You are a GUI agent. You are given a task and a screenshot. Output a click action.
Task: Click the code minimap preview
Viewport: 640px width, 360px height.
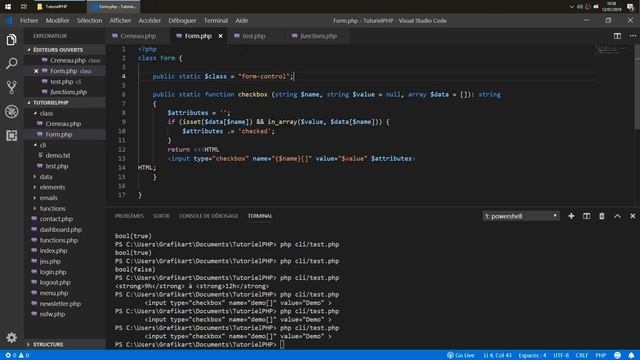point(611,51)
